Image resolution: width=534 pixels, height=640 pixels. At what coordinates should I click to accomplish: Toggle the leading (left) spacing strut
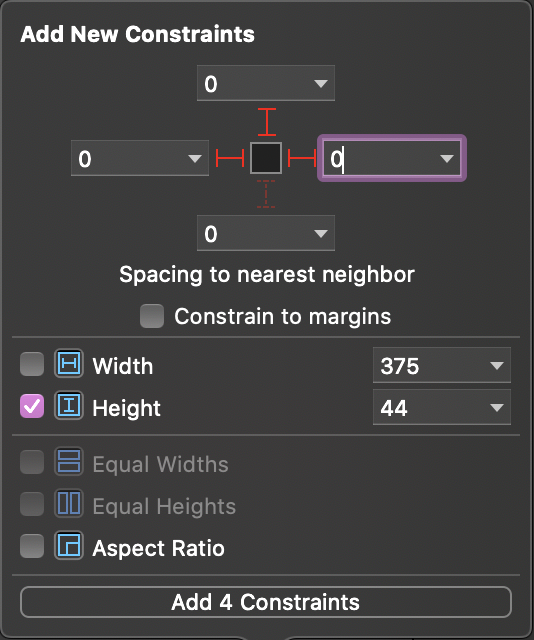point(230,158)
